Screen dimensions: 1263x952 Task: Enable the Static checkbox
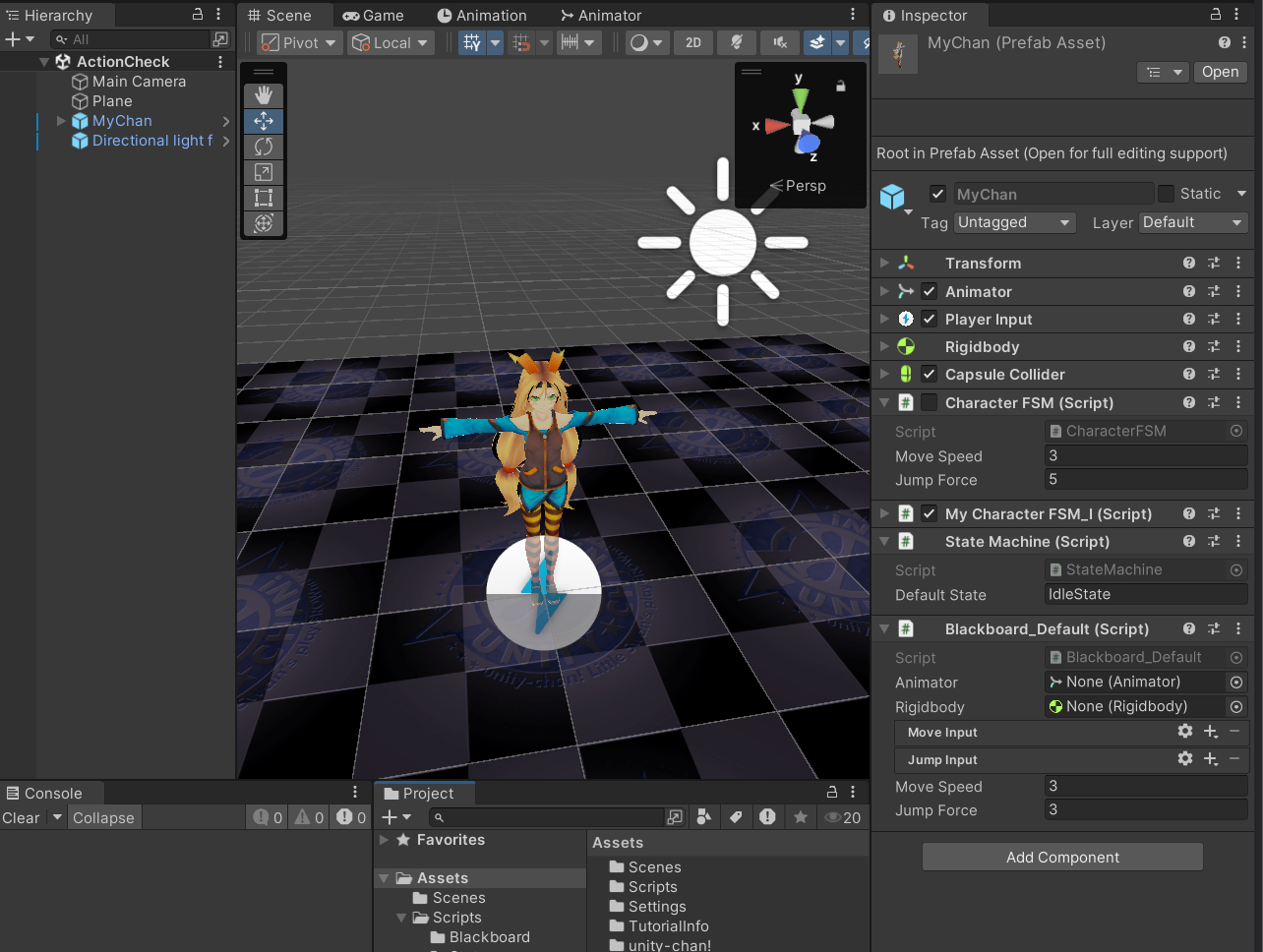point(1166,194)
